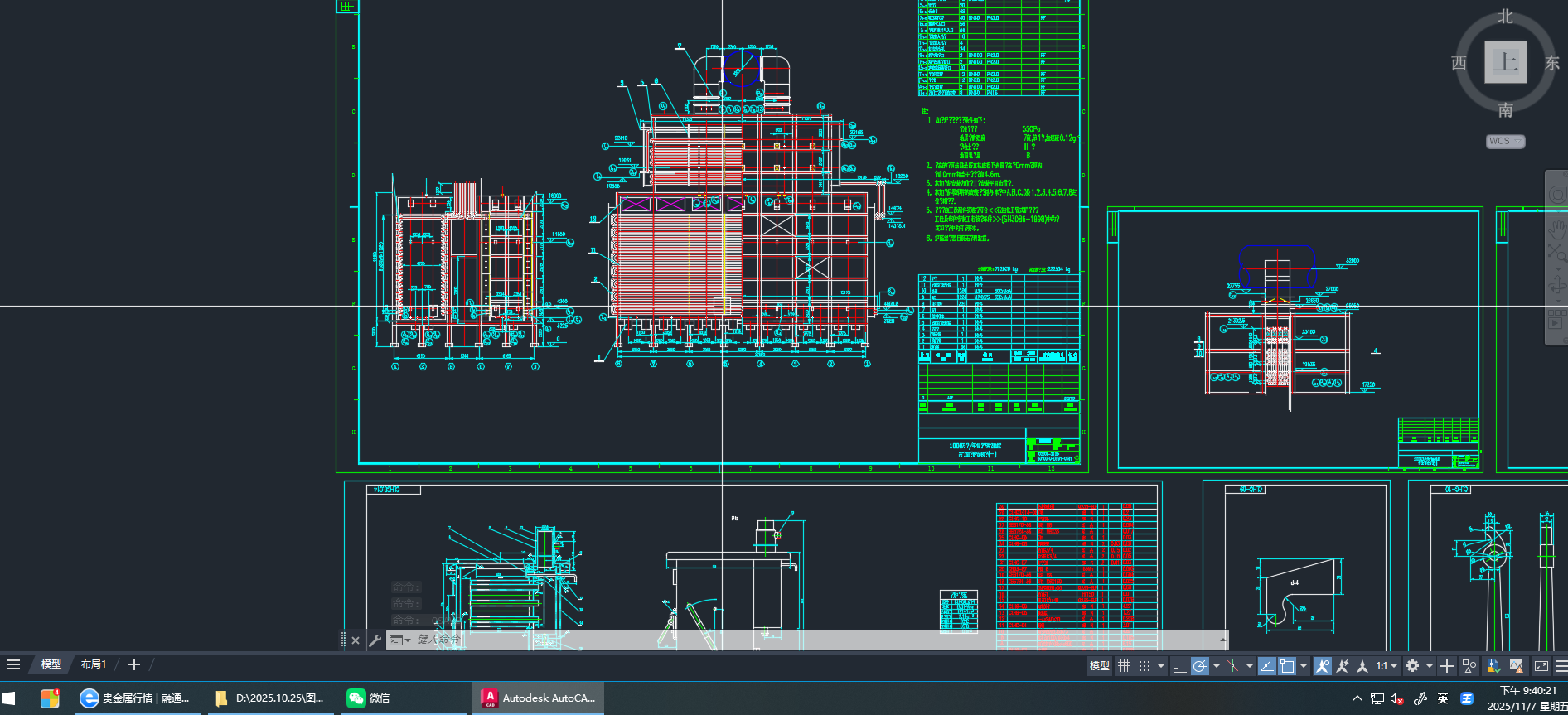Expand isometric drafting plane dropdown
Image resolution: width=1568 pixels, height=715 pixels.
1250,666
